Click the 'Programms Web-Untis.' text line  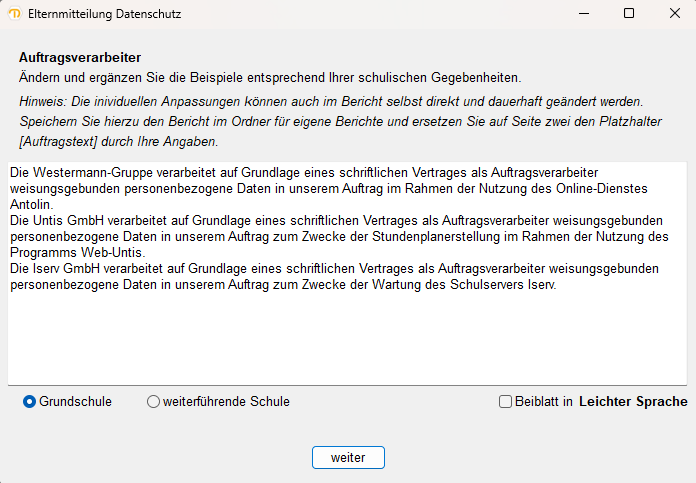pos(78,253)
